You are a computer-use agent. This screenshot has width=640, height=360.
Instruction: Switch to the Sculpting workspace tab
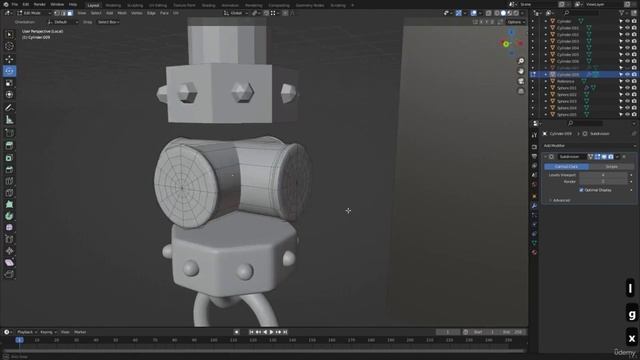click(x=135, y=5)
